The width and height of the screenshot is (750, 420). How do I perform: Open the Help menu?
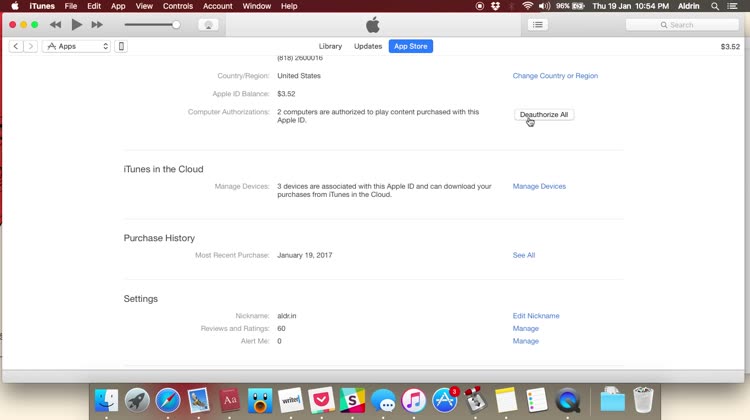point(289,6)
